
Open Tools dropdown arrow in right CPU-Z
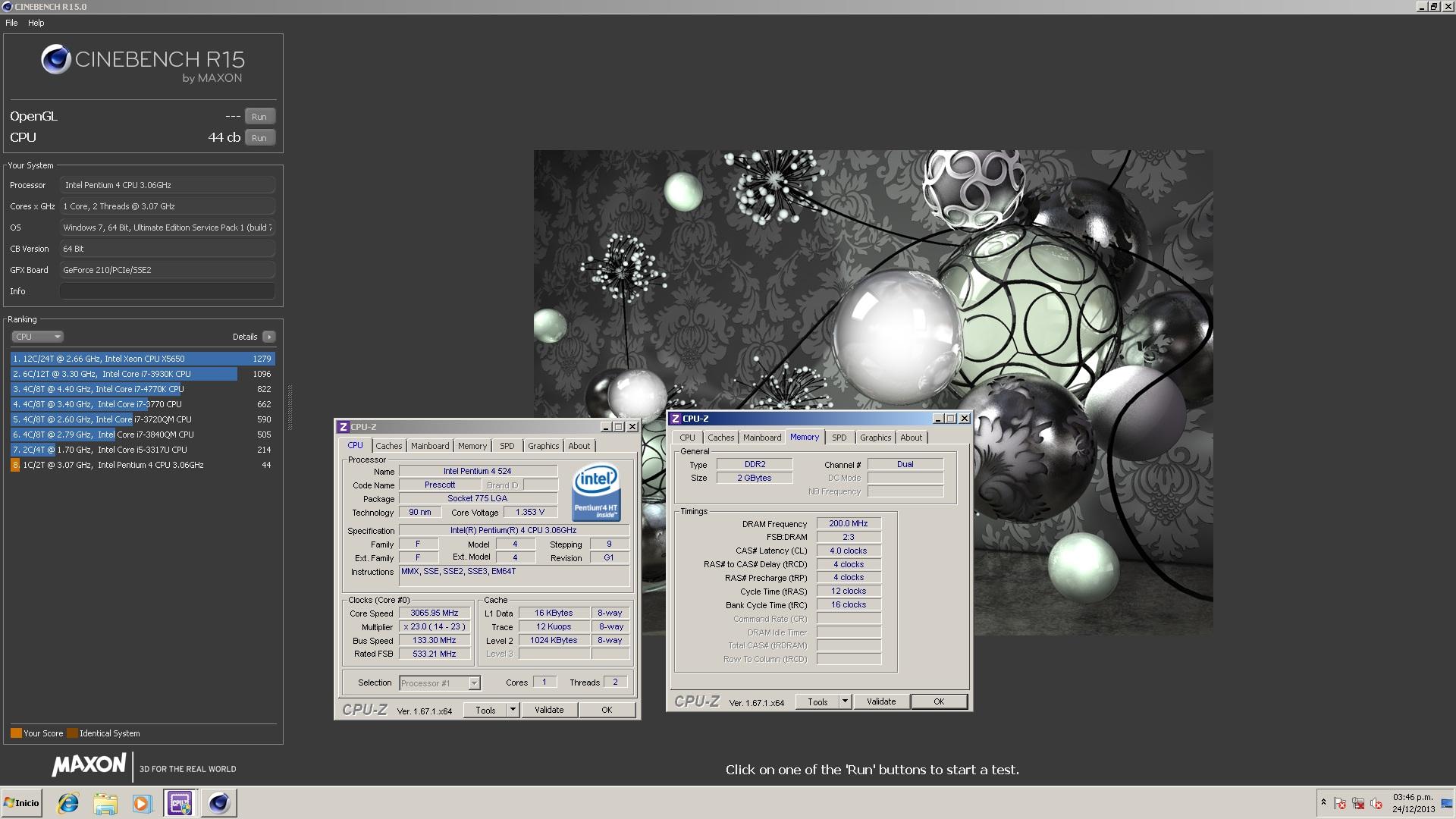pyautogui.click(x=846, y=702)
